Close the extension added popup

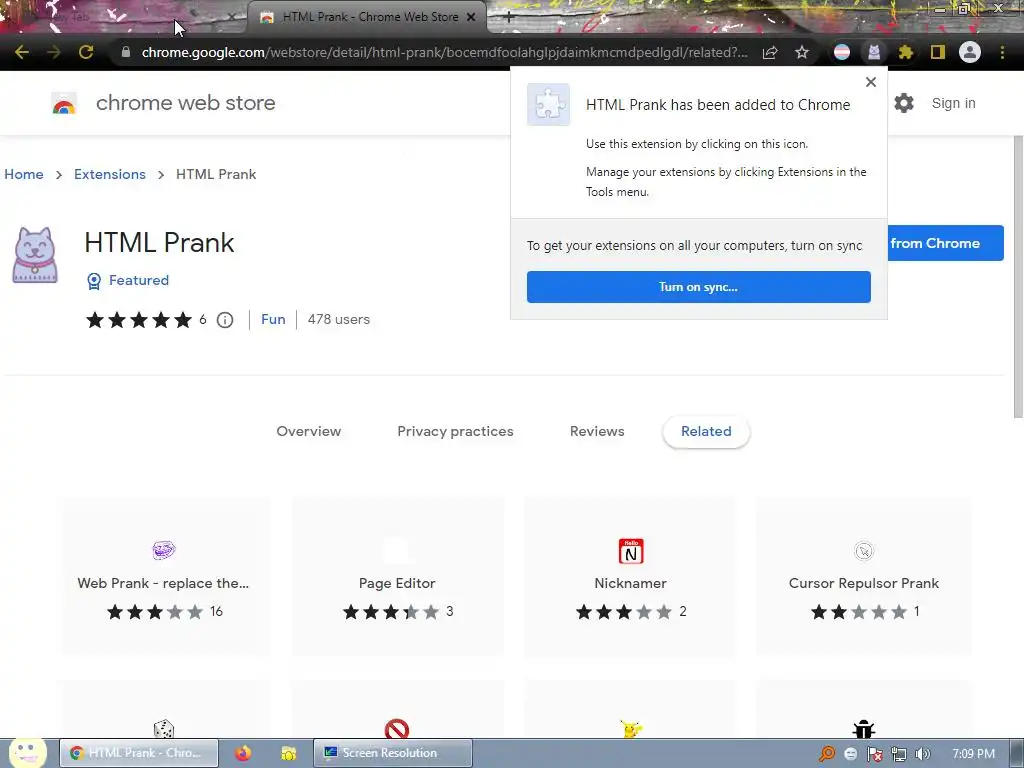(x=871, y=82)
